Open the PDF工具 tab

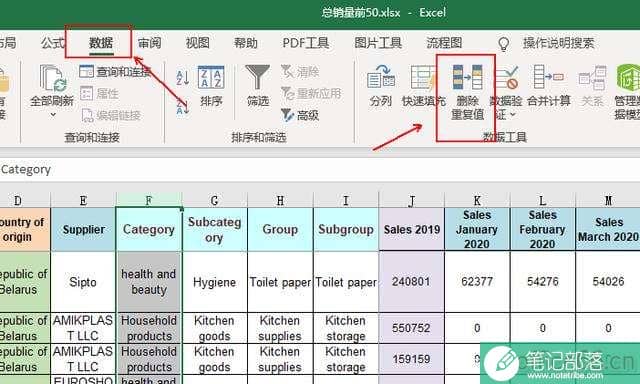[x=305, y=42]
